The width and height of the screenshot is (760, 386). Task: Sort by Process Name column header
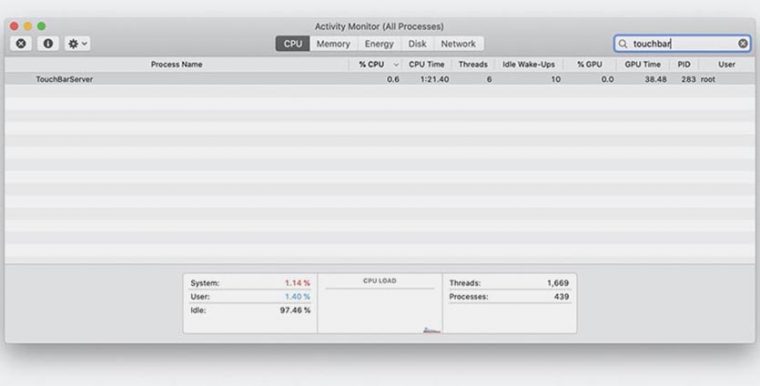click(176, 64)
